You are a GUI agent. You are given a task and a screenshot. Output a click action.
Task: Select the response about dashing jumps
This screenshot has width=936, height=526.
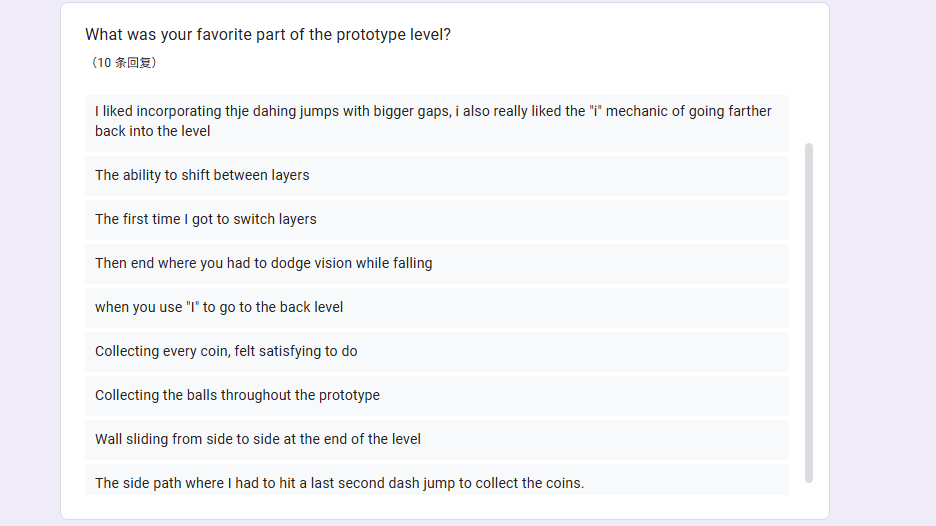pos(433,121)
